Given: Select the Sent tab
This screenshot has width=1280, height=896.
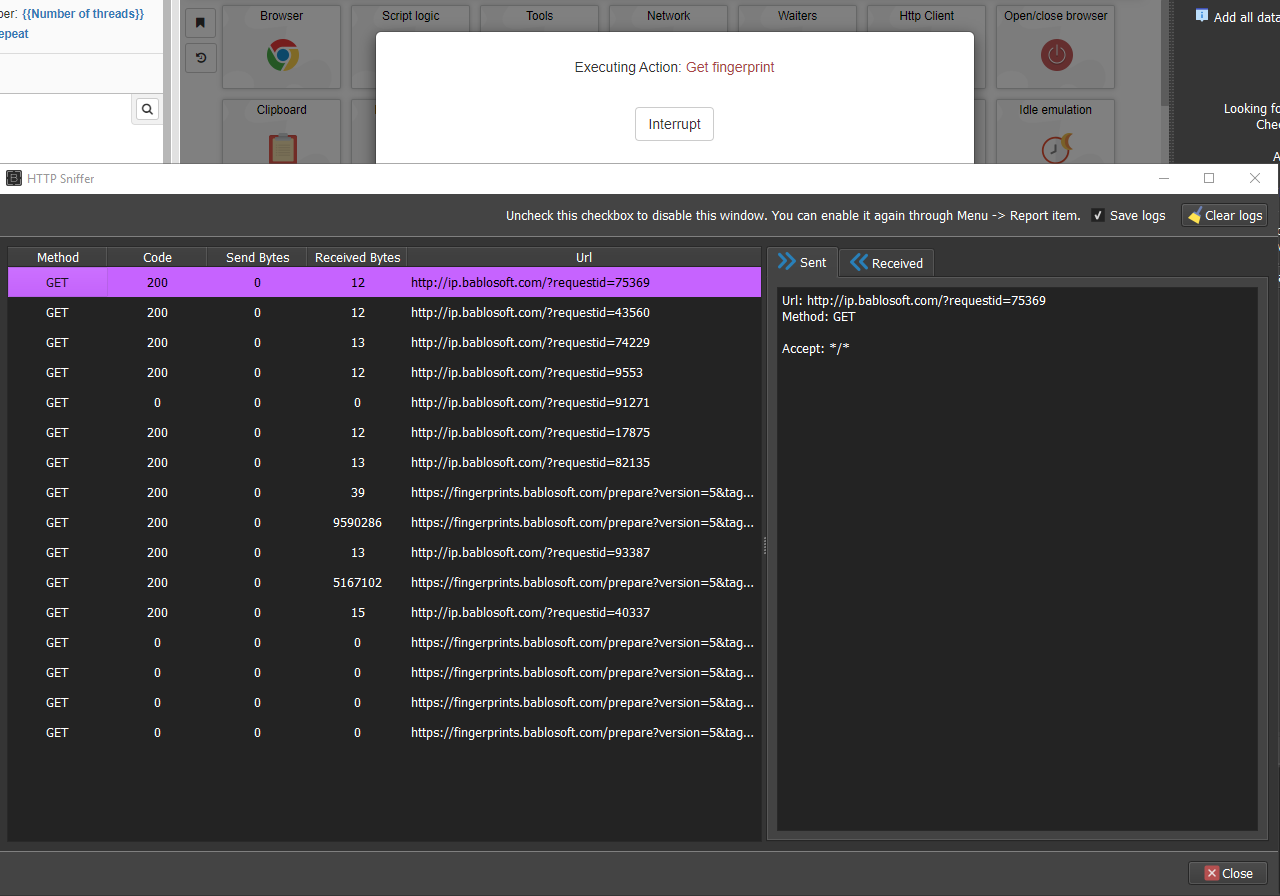Looking at the screenshot, I should 802,262.
